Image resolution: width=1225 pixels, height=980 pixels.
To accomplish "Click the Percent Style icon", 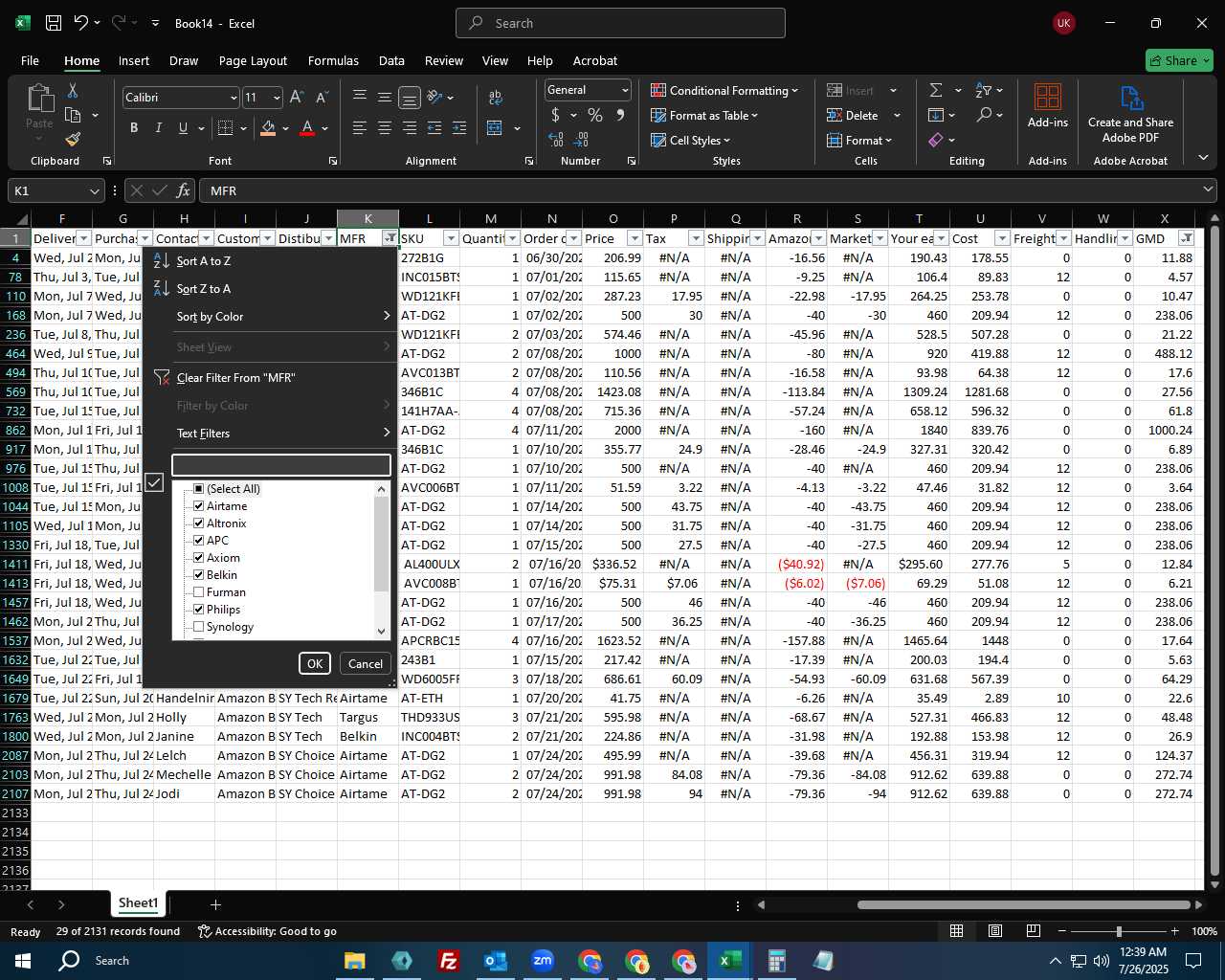I will pyautogui.click(x=595, y=115).
